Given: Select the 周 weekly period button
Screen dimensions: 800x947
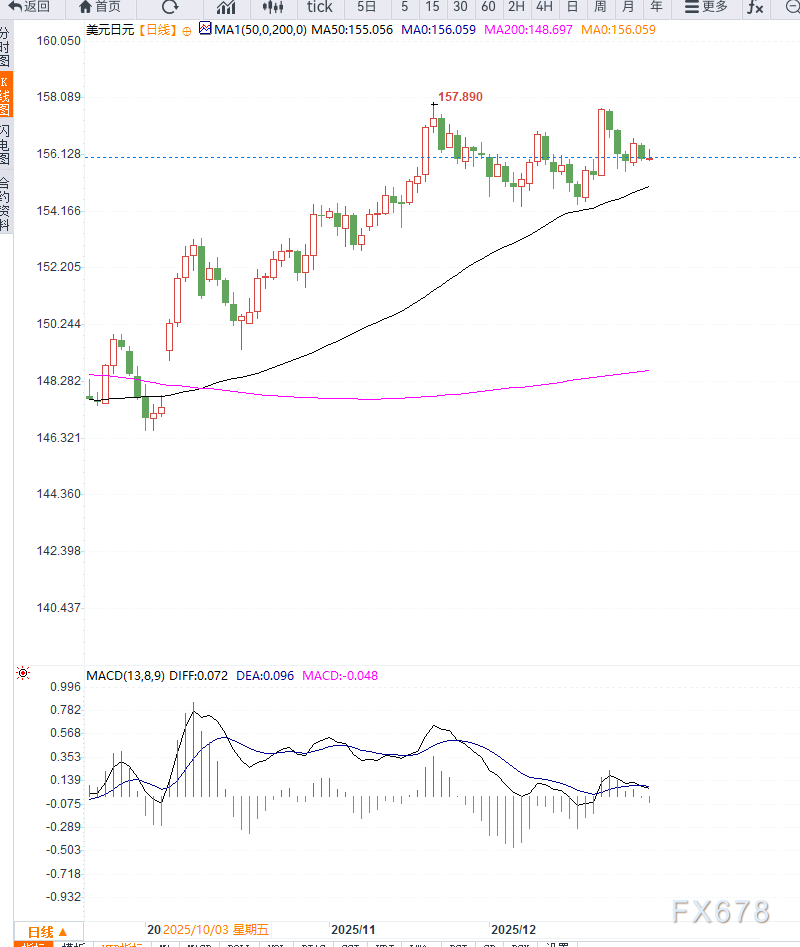Looking at the screenshot, I should 600,7.
